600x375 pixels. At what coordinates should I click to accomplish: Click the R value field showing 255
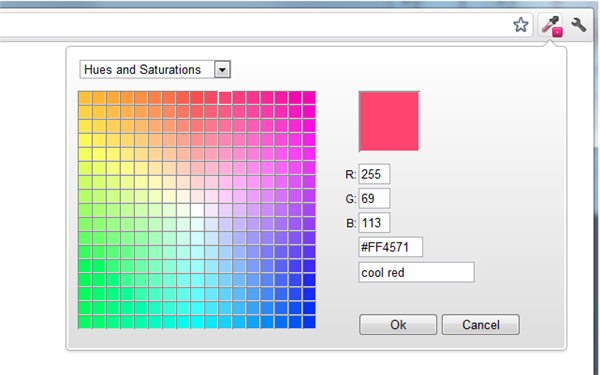point(374,174)
